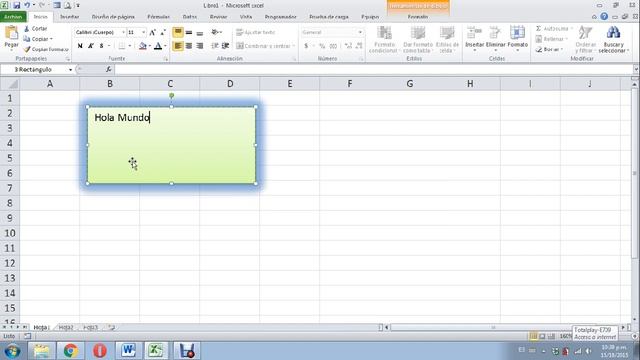Toggle align text left
Image resolution: width=640 pixels, height=360 pixels.
pos(178,46)
